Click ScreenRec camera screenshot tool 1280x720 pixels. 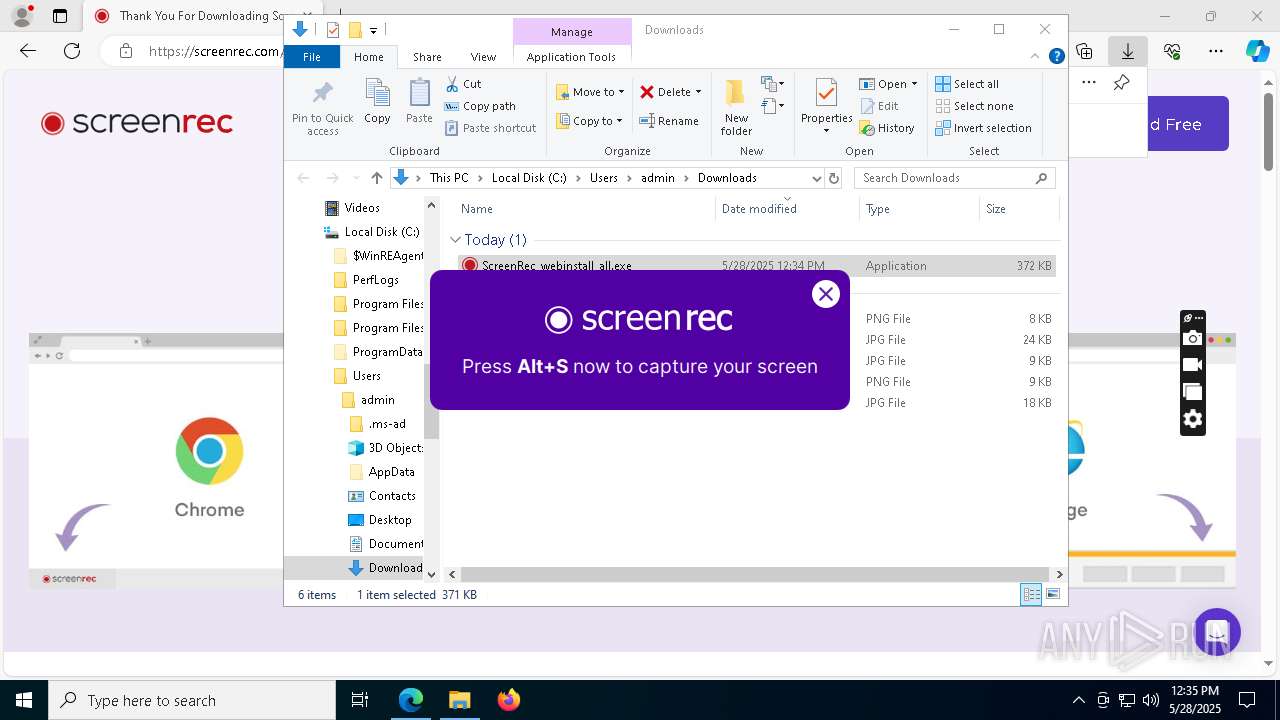[1192, 339]
